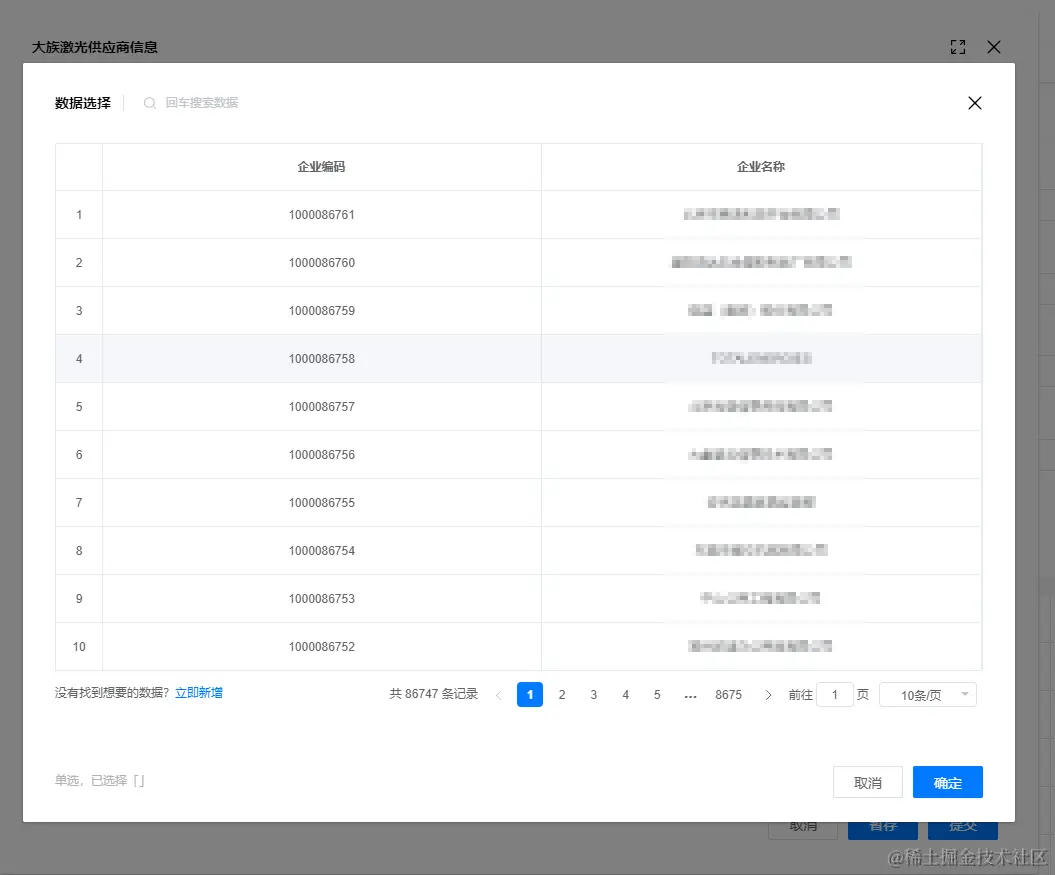Go to page 4

coord(626,695)
